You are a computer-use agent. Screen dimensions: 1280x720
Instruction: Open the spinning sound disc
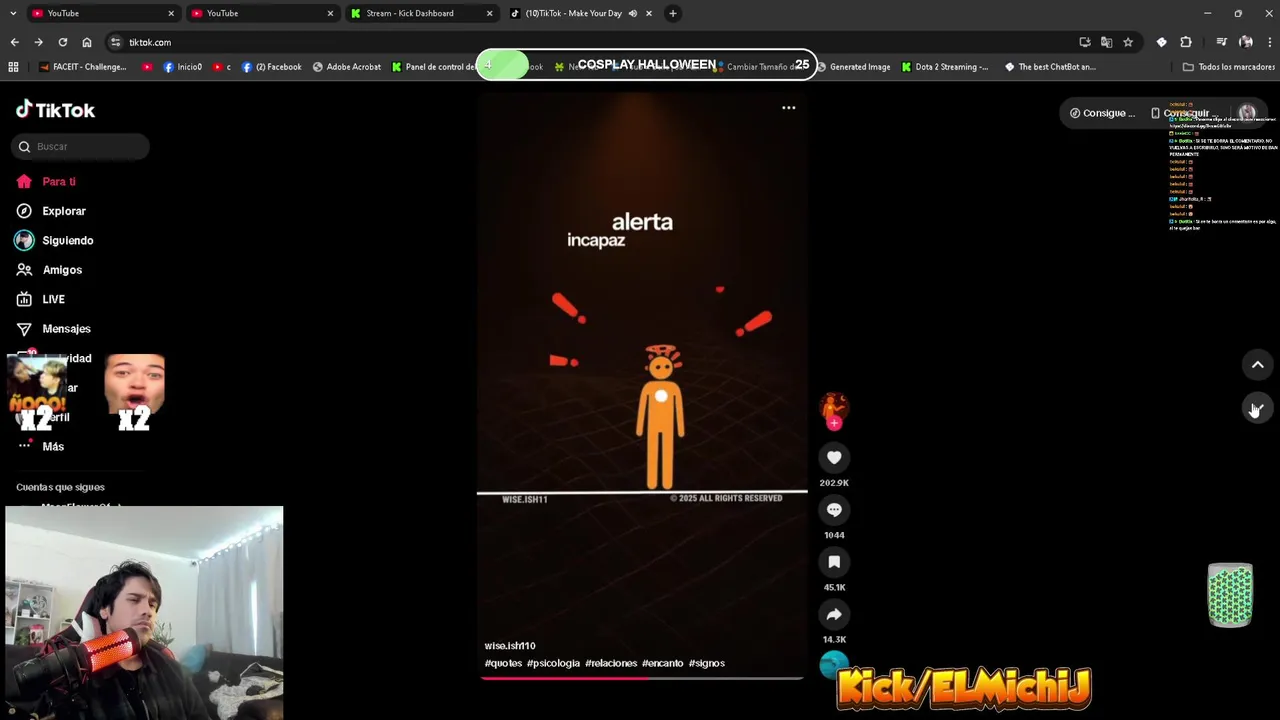click(x=834, y=665)
